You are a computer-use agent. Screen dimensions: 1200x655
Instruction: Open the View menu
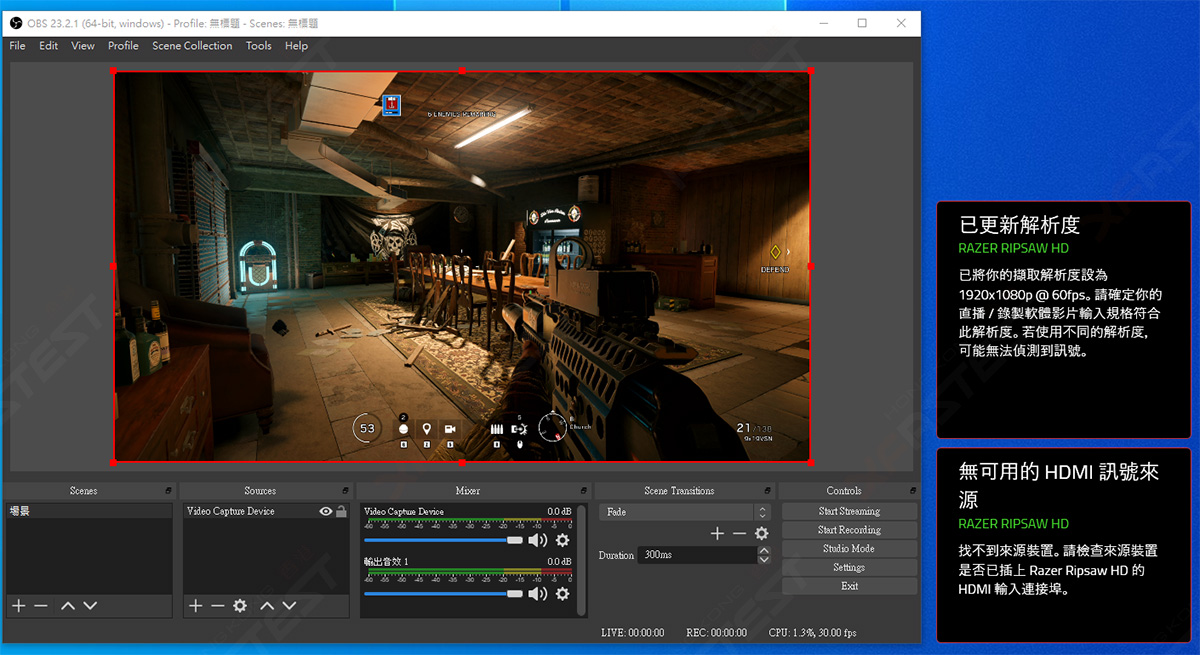pyautogui.click(x=83, y=46)
